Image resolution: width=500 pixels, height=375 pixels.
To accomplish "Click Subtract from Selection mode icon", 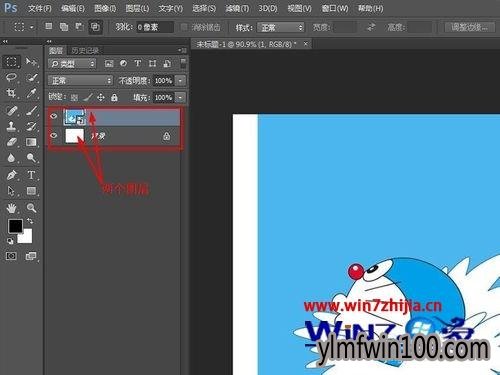I will pos(79,27).
